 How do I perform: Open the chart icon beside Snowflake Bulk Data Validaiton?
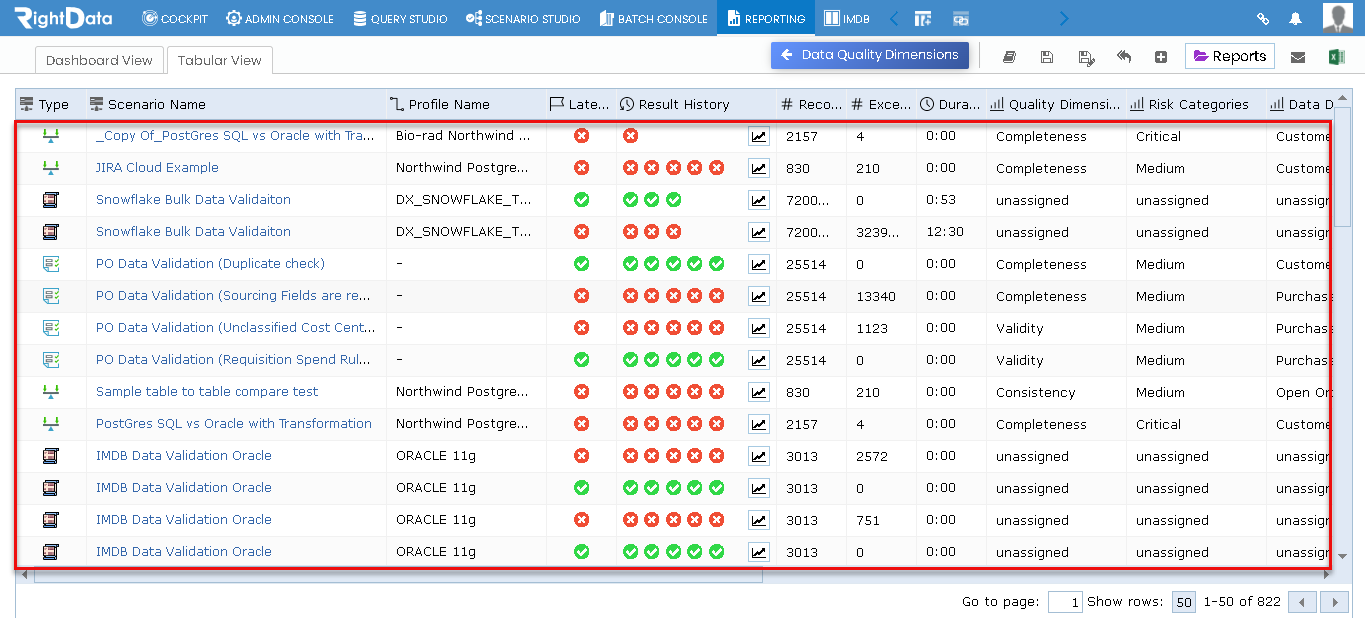pyautogui.click(x=758, y=199)
